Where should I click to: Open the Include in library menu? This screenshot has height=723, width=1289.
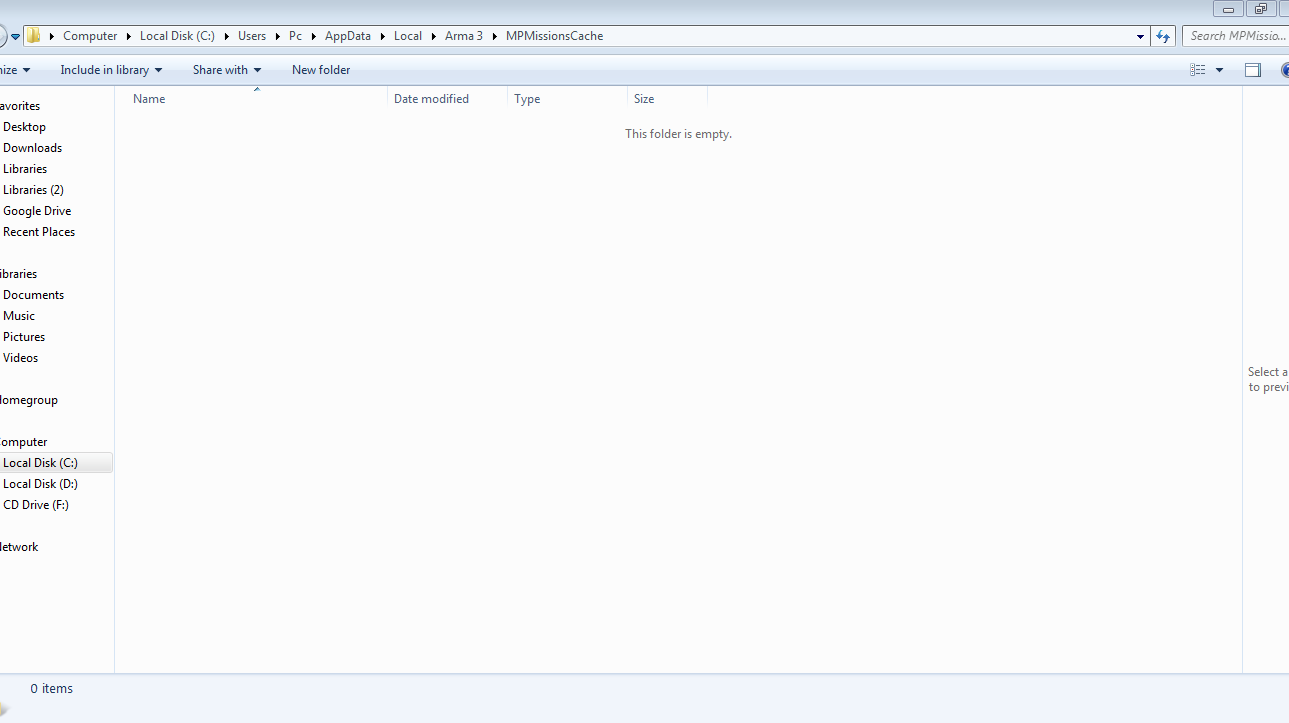[x=111, y=70]
